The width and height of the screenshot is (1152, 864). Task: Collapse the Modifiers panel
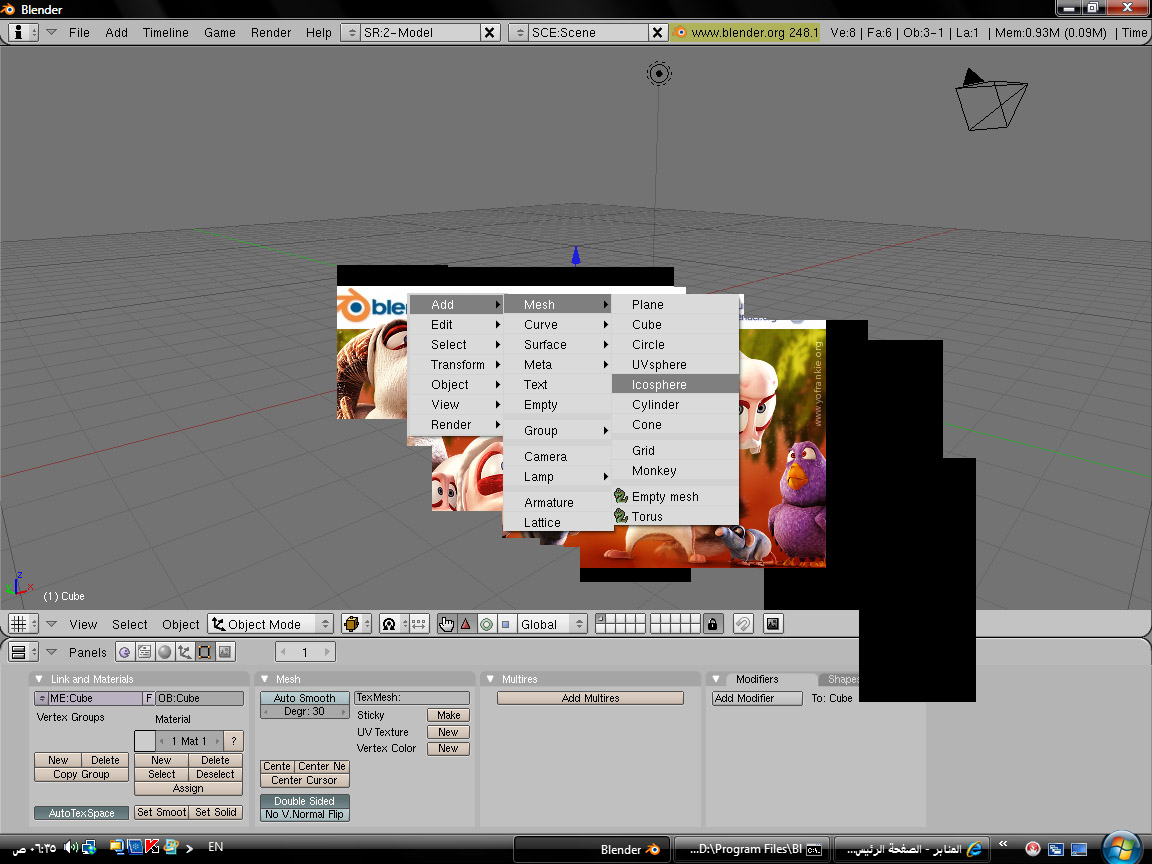[716, 679]
